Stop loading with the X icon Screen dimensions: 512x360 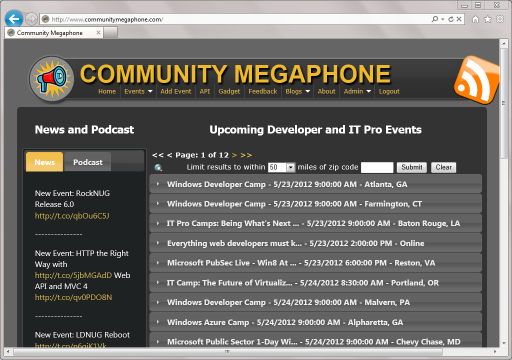click(459, 19)
